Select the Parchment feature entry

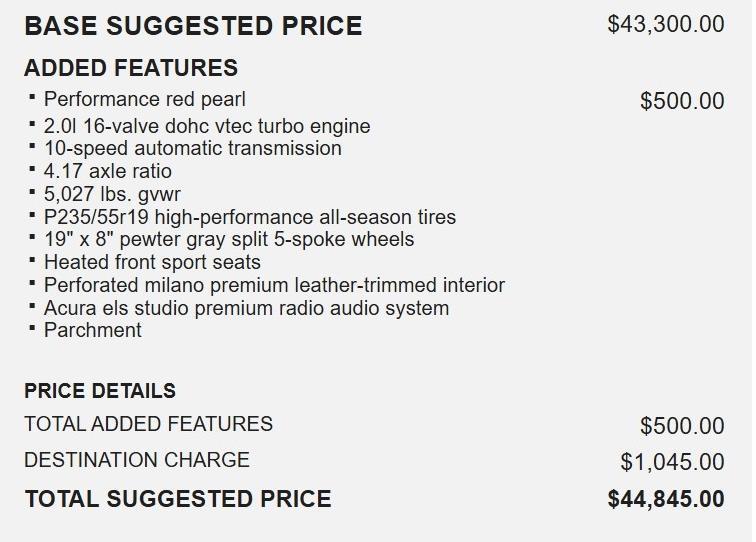93,330
